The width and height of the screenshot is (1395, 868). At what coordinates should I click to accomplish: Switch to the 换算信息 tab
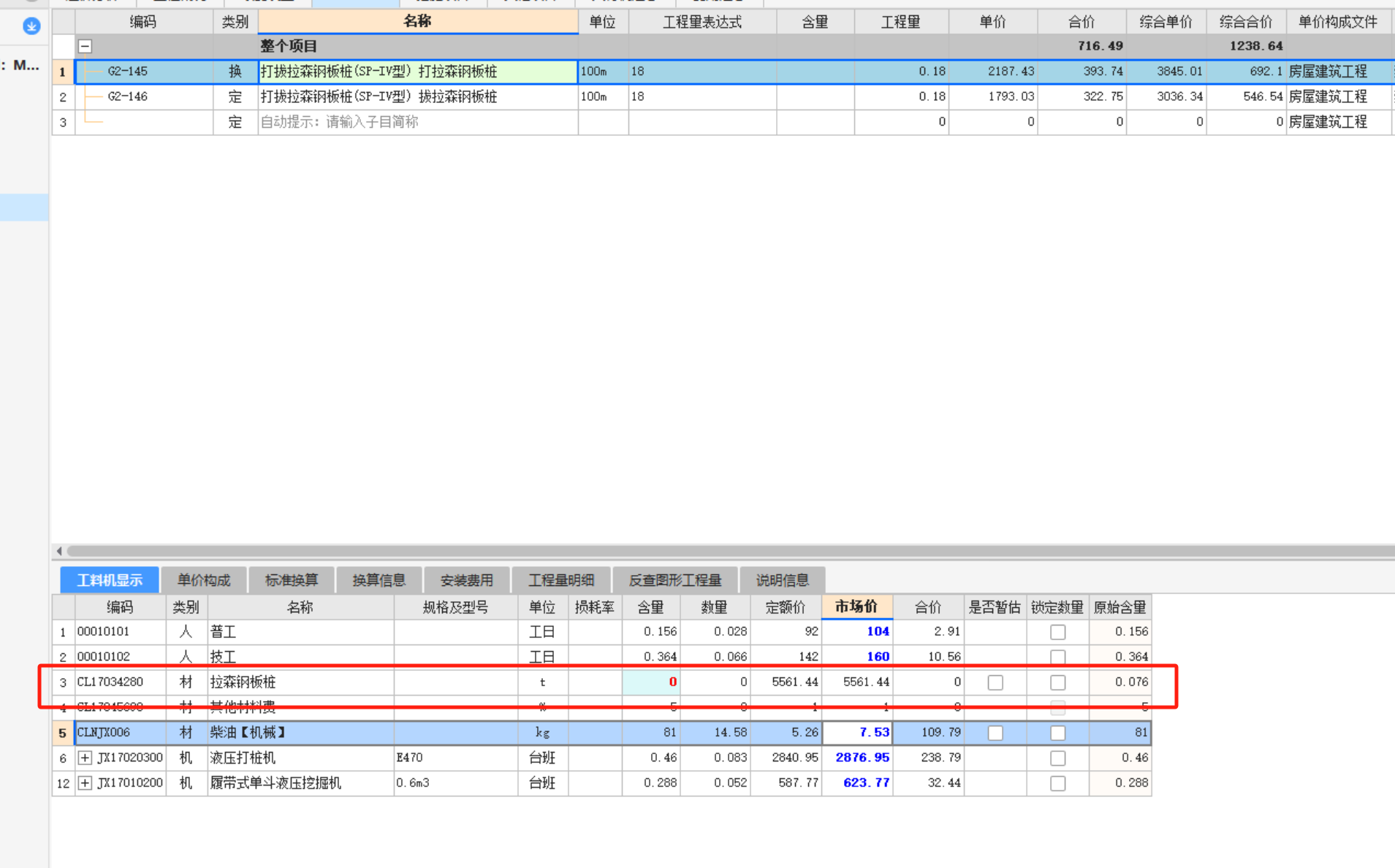point(379,580)
